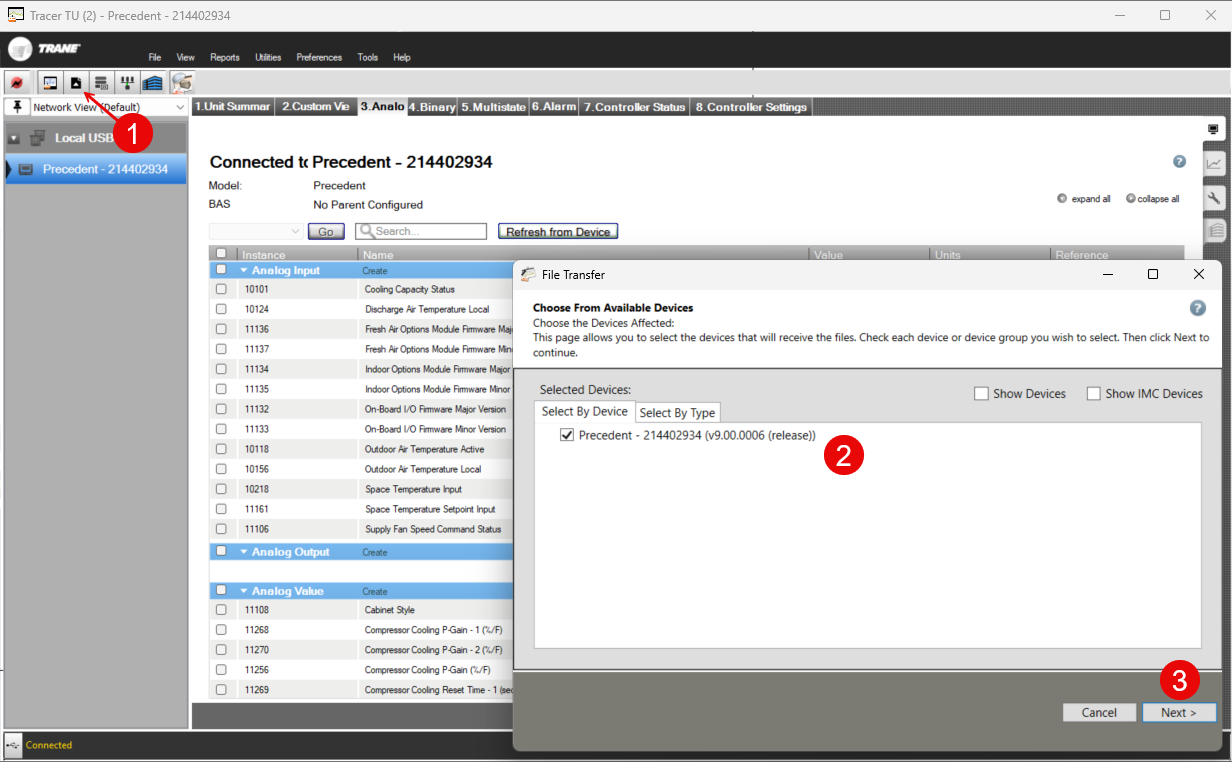Click Create link in Analog Value header
Image resolution: width=1232 pixels, height=762 pixels.
click(x=375, y=591)
